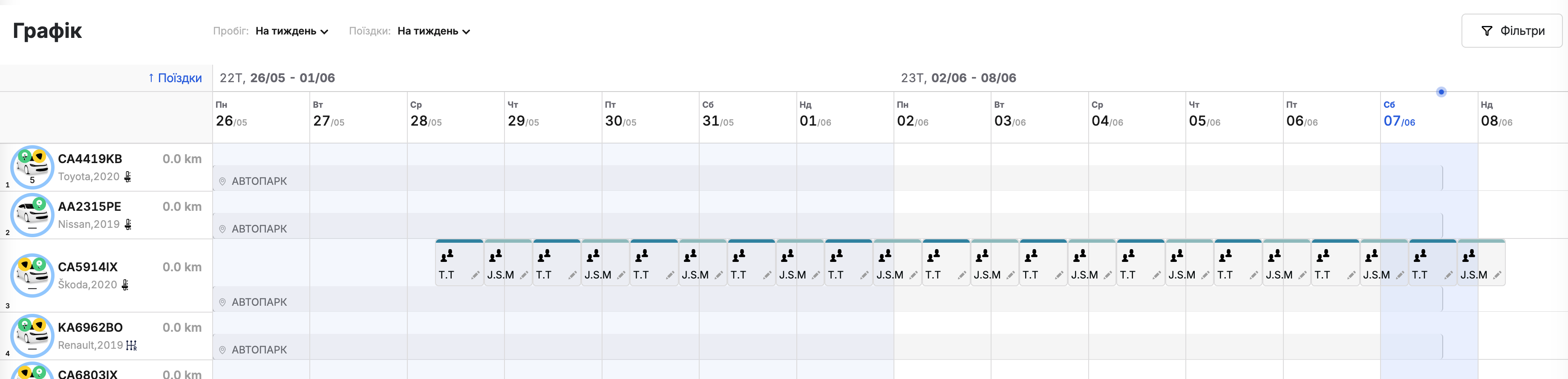Edit the T.T shift on 28/05 via pencil
Image resolution: width=1568 pixels, height=379 pixels.
point(476,276)
